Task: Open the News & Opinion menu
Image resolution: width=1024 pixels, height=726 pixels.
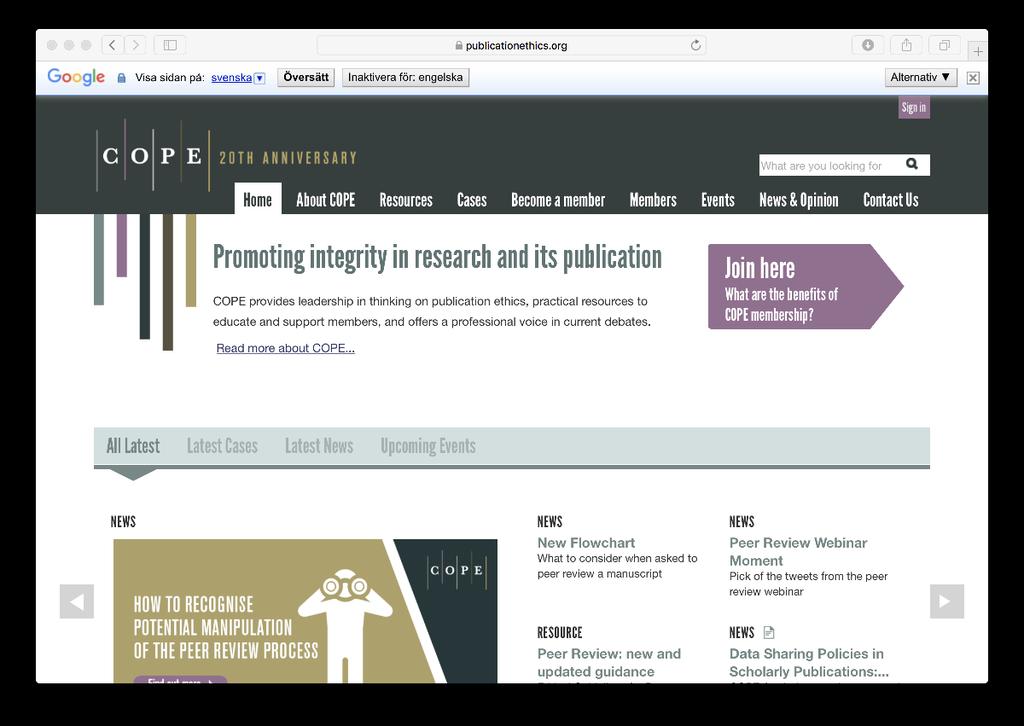Action: pyautogui.click(x=799, y=200)
